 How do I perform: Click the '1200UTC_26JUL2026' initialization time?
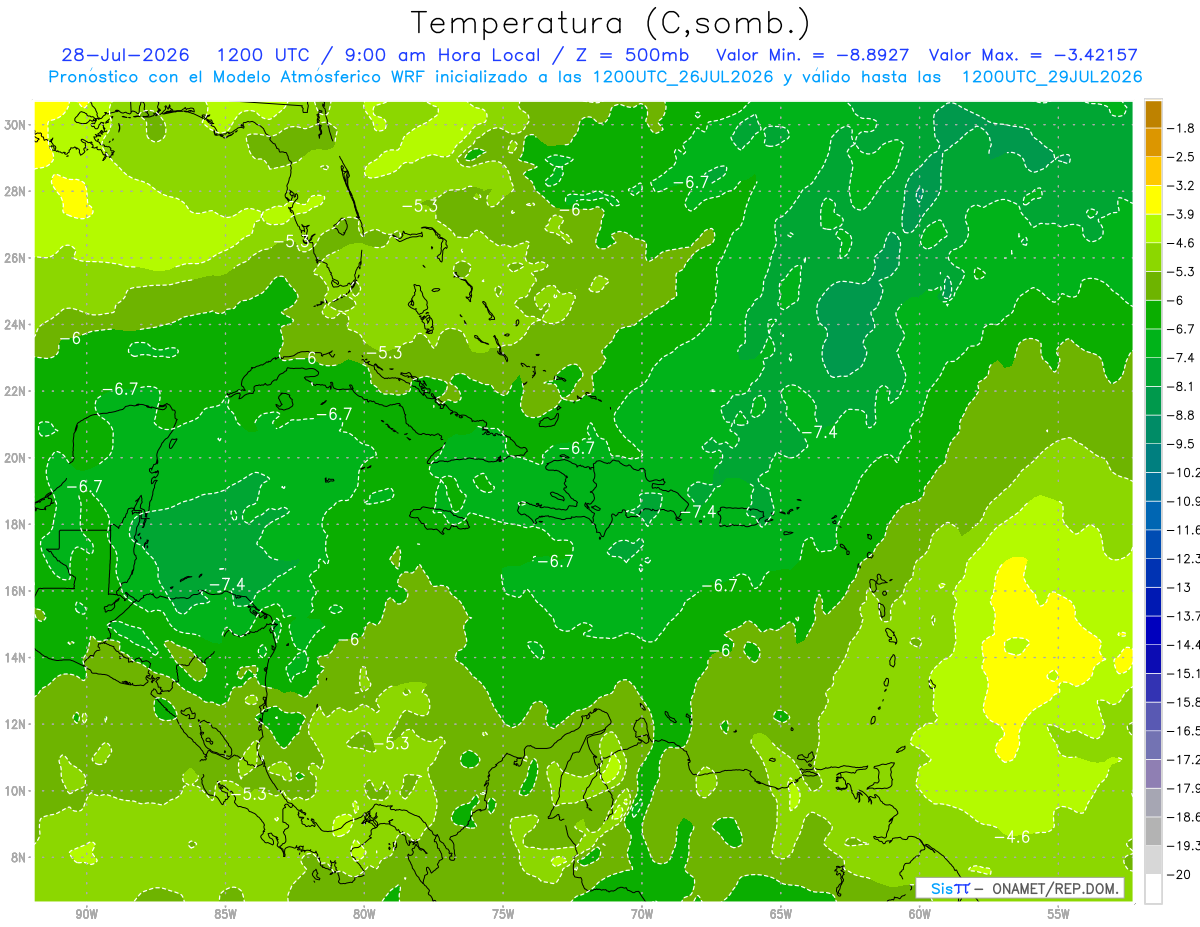click(683, 77)
